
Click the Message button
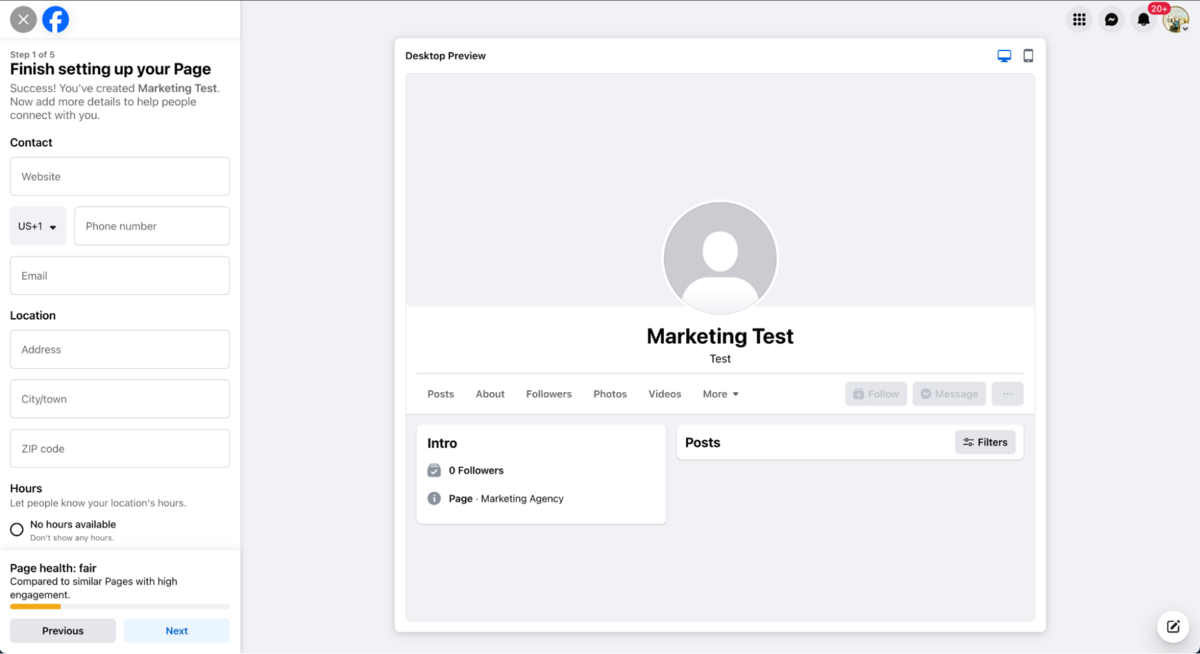[x=949, y=394]
